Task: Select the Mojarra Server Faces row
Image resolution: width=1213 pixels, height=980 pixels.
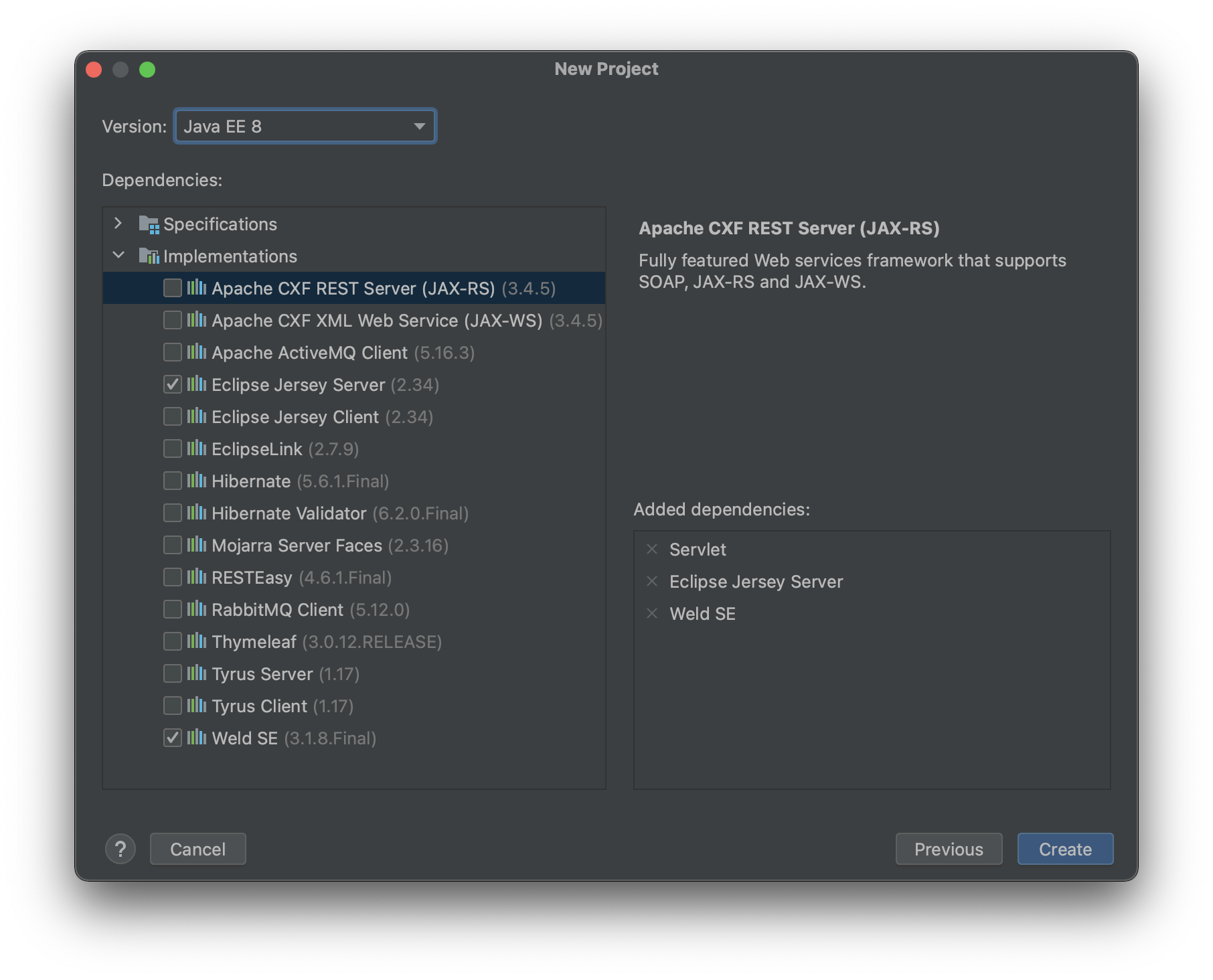Action: click(354, 545)
